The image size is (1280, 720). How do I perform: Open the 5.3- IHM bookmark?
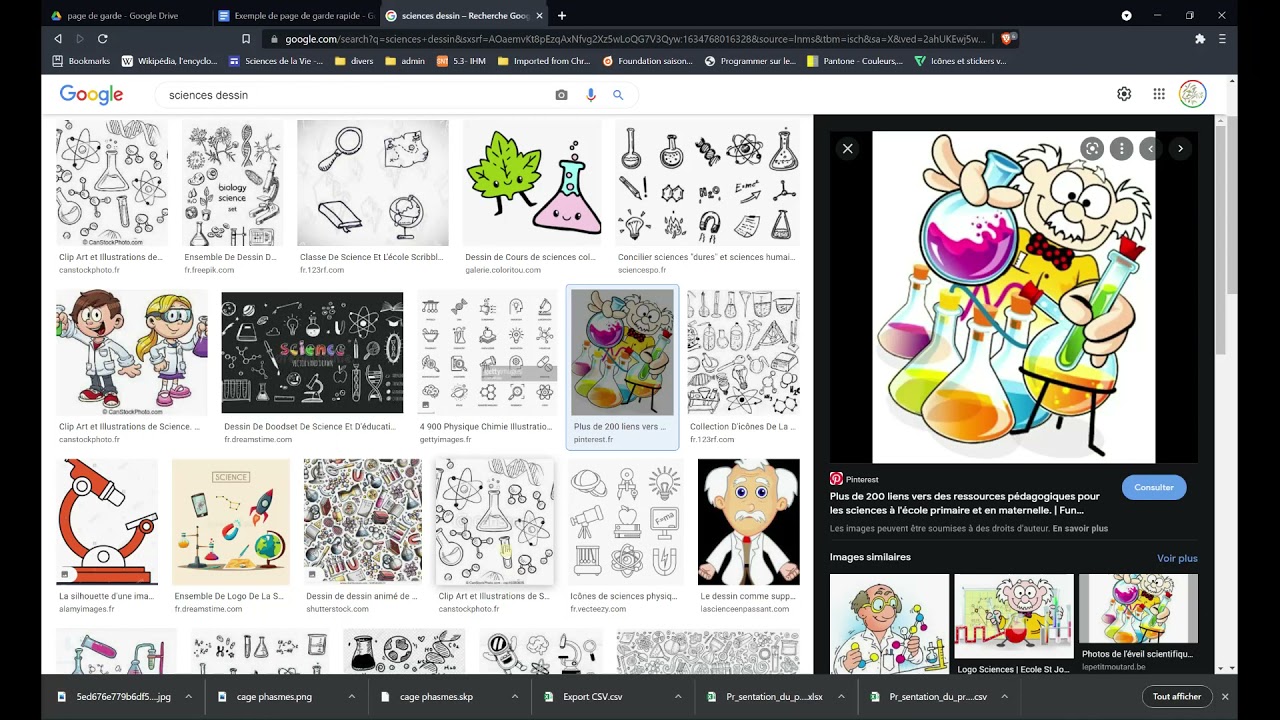461,61
